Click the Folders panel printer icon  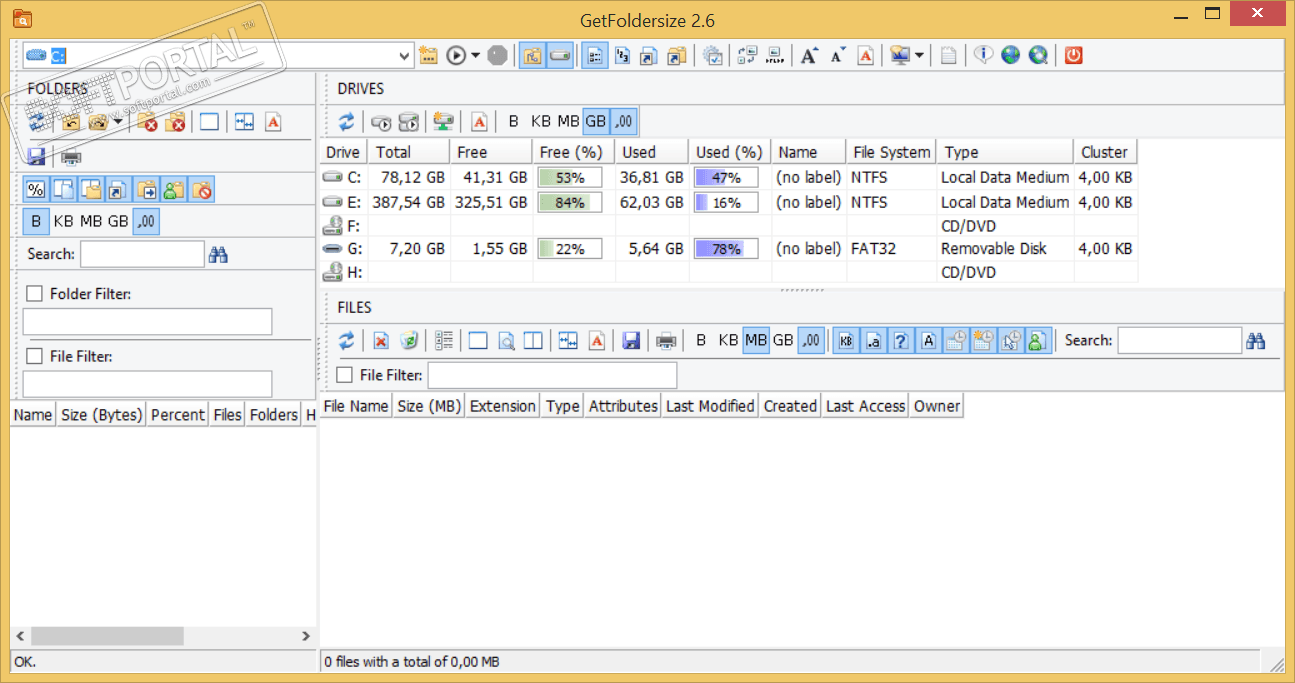(71, 156)
